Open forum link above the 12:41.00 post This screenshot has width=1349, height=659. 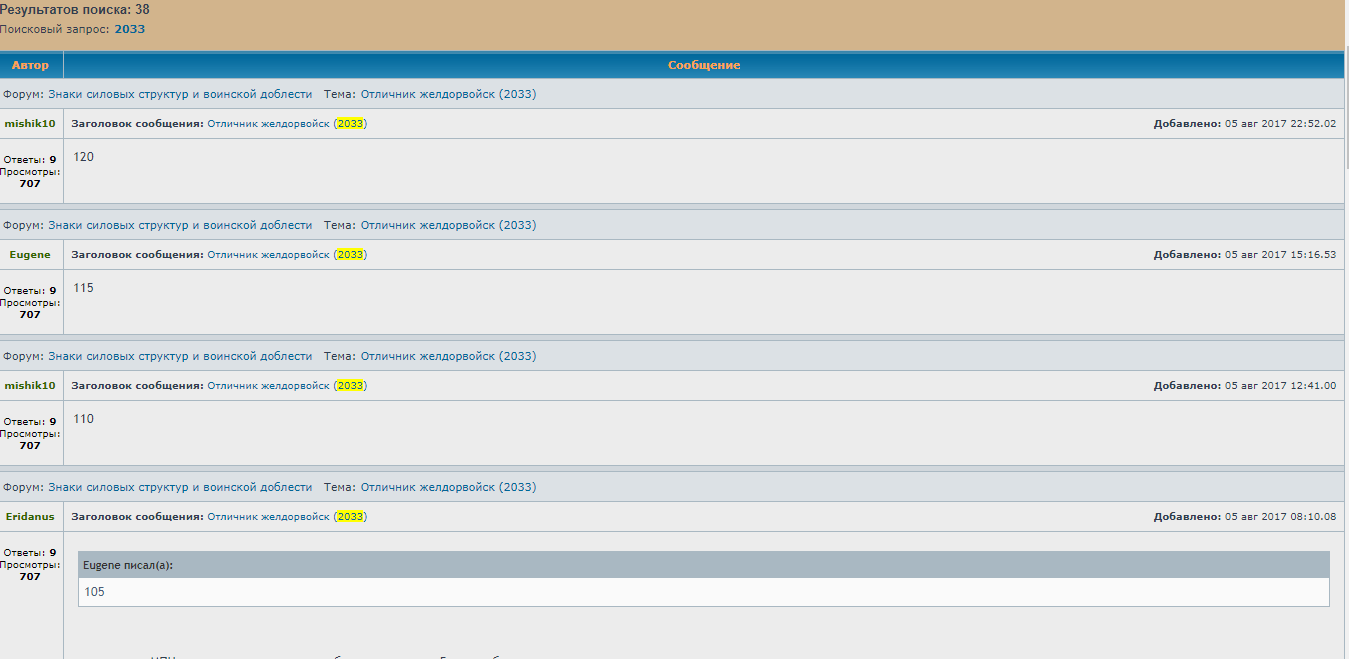point(180,356)
